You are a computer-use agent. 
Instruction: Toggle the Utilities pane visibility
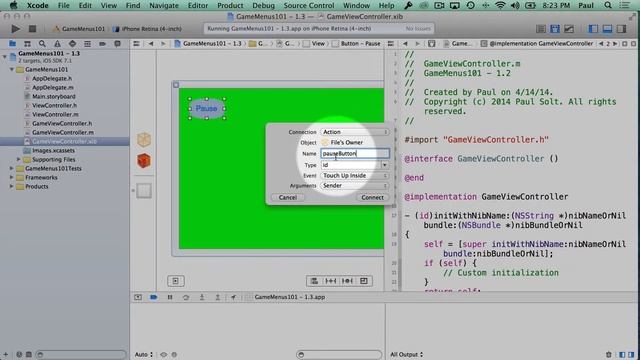[621, 29]
